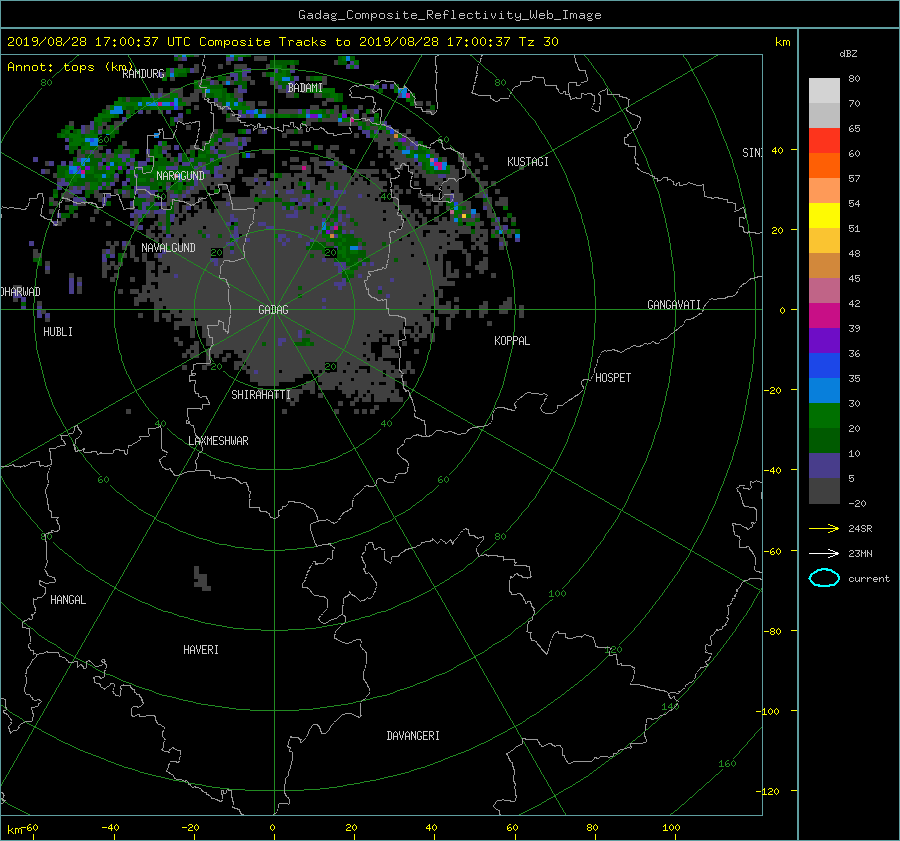The image size is (900, 841).
Task: Click the 'km' unit label at top right
Action: [782, 42]
